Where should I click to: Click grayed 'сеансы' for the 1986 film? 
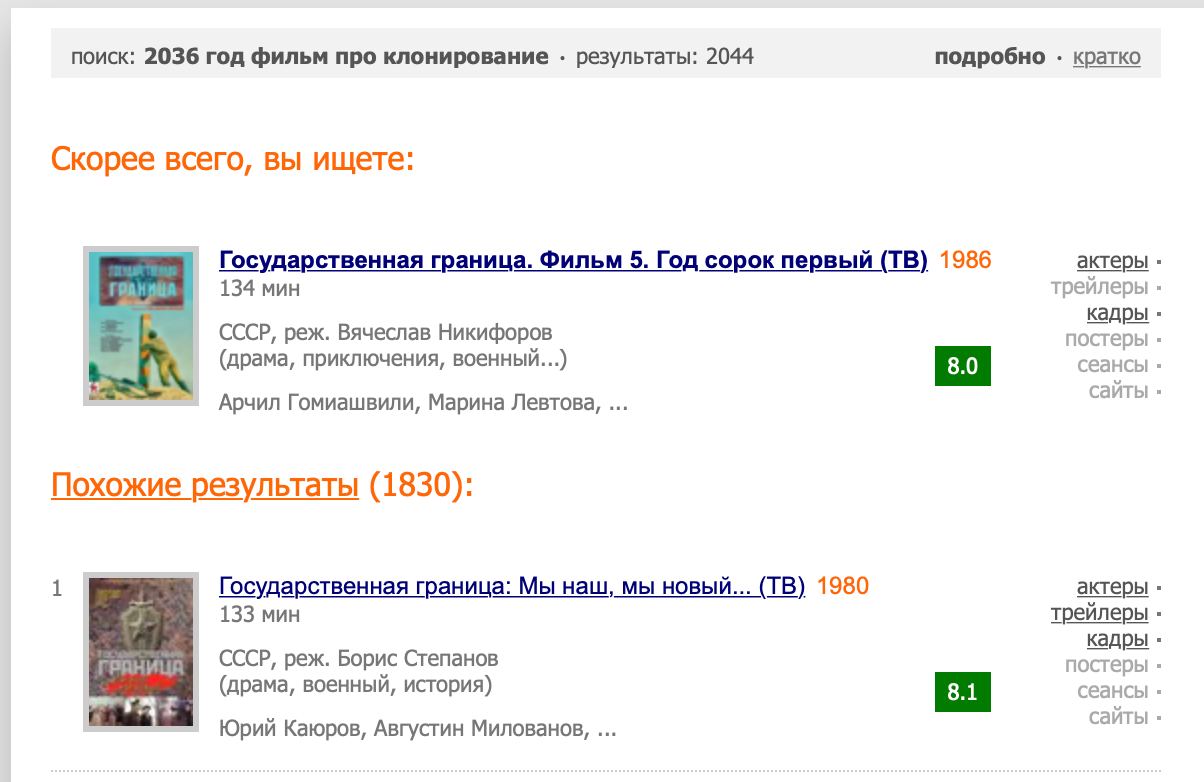(x=1112, y=366)
